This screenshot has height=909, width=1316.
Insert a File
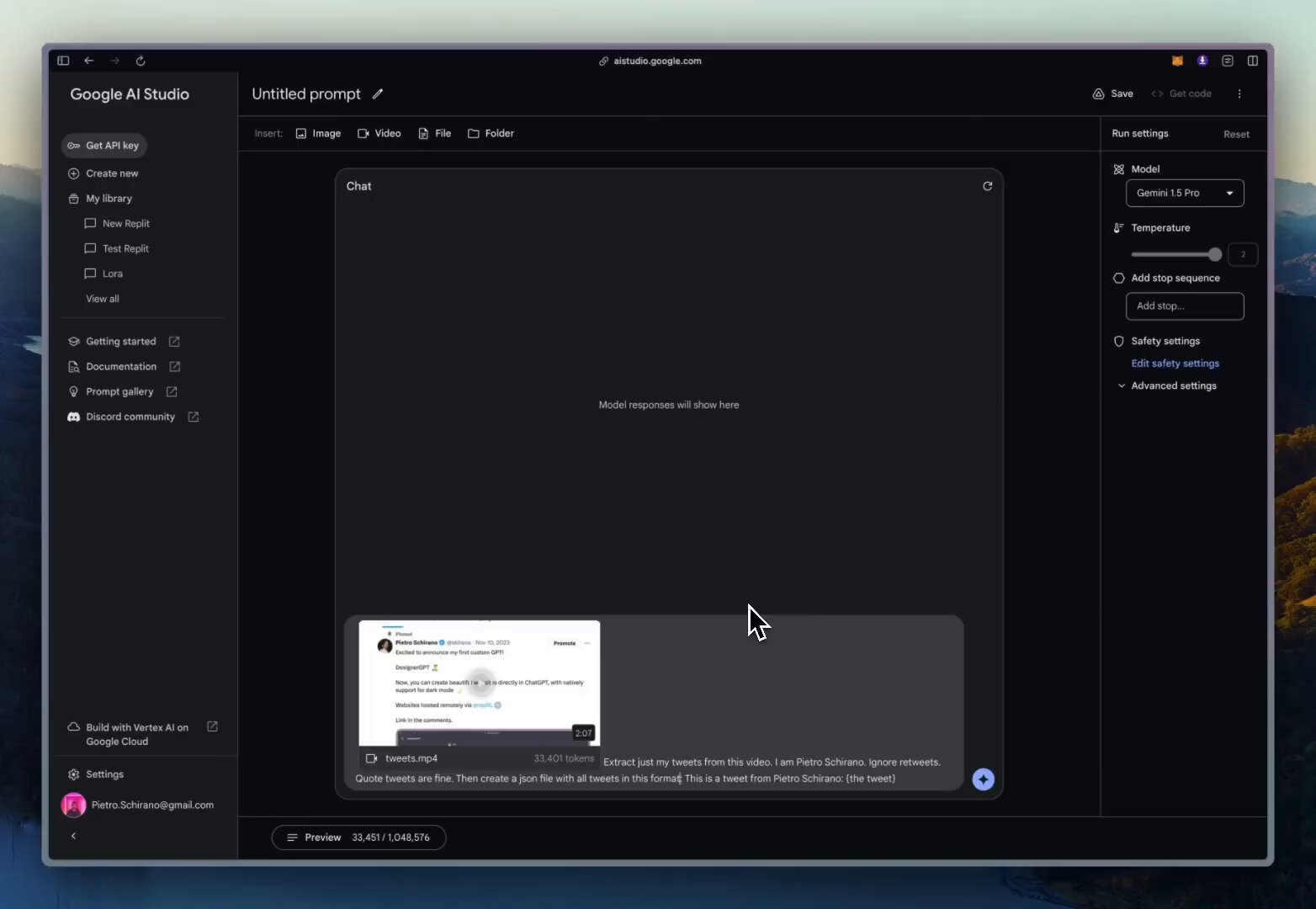(435, 133)
